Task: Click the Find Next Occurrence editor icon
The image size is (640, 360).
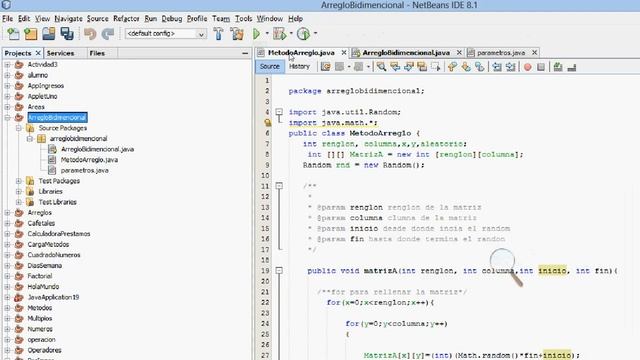Action: 409,67
